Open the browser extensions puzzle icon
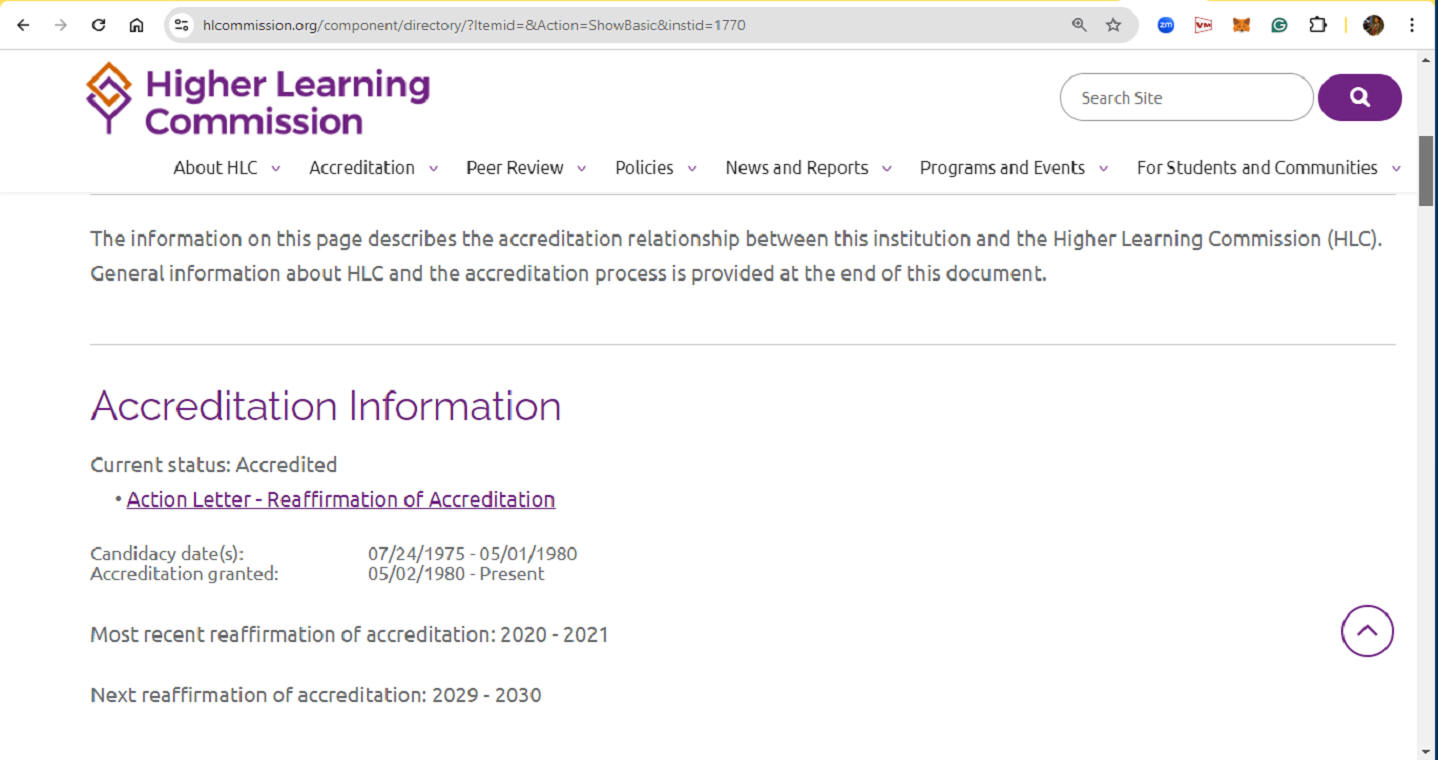The width and height of the screenshot is (1438, 760). pos(1317,25)
